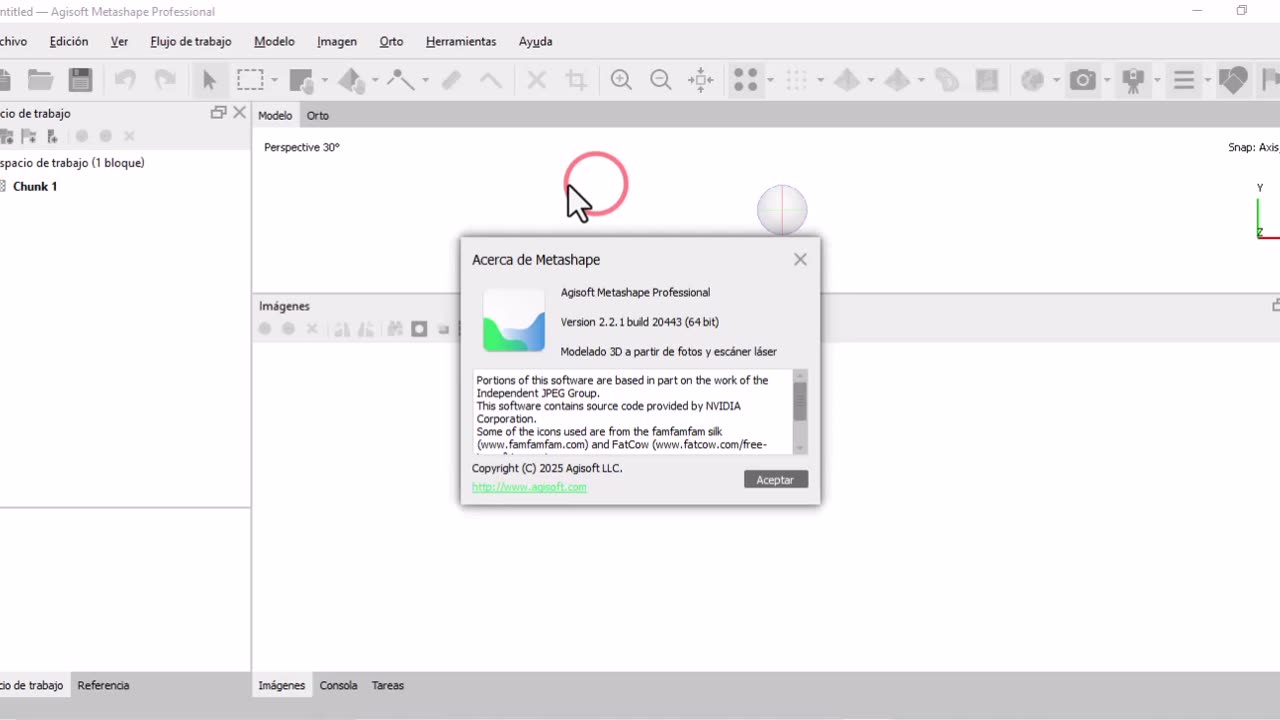The height and width of the screenshot is (720, 1280).
Task: Close the Acerca de Metashape dialog
Action: (800, 259)
